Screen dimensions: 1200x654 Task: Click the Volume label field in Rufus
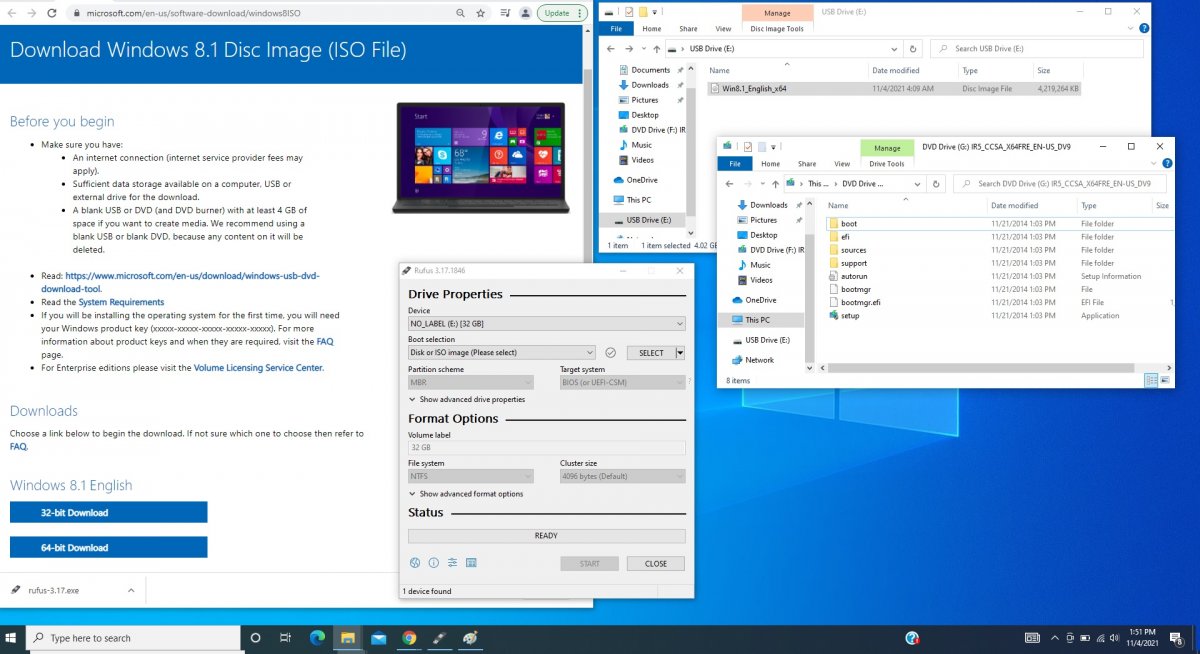pos(546,447)
